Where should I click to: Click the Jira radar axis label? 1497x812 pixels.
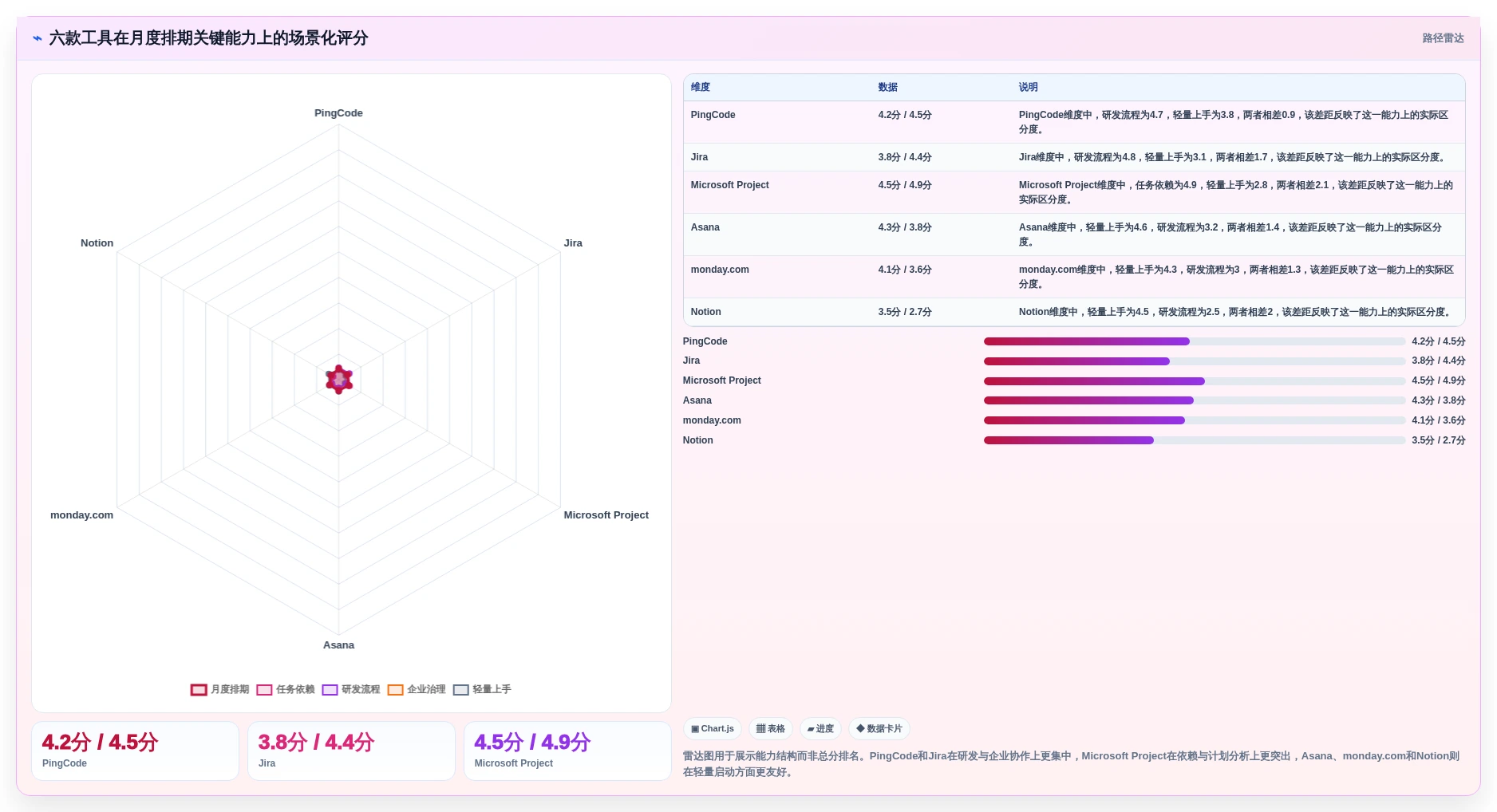pos(573,243)
